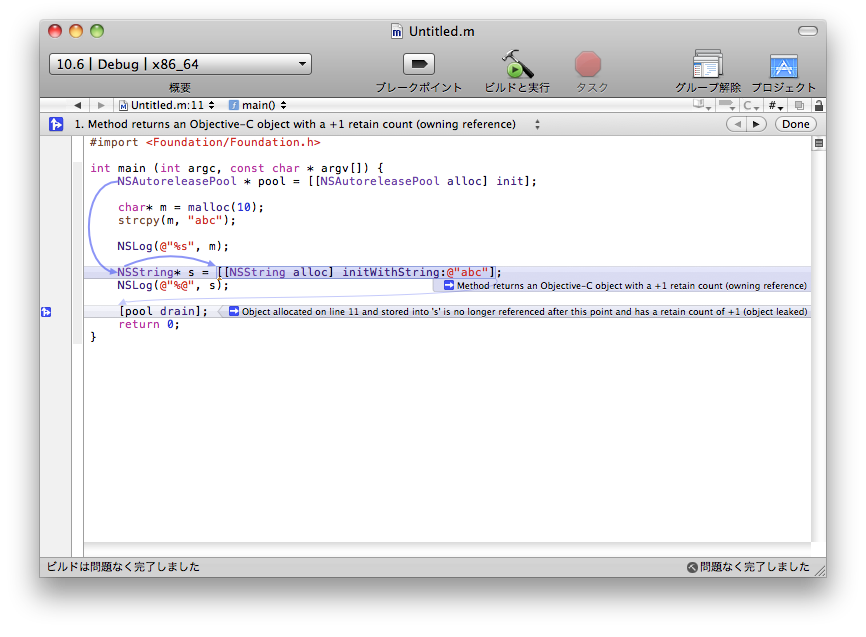This screenshot has width=866, height=637.
Task: Click the editor vertical scrollbar
Action: (819, 345)
